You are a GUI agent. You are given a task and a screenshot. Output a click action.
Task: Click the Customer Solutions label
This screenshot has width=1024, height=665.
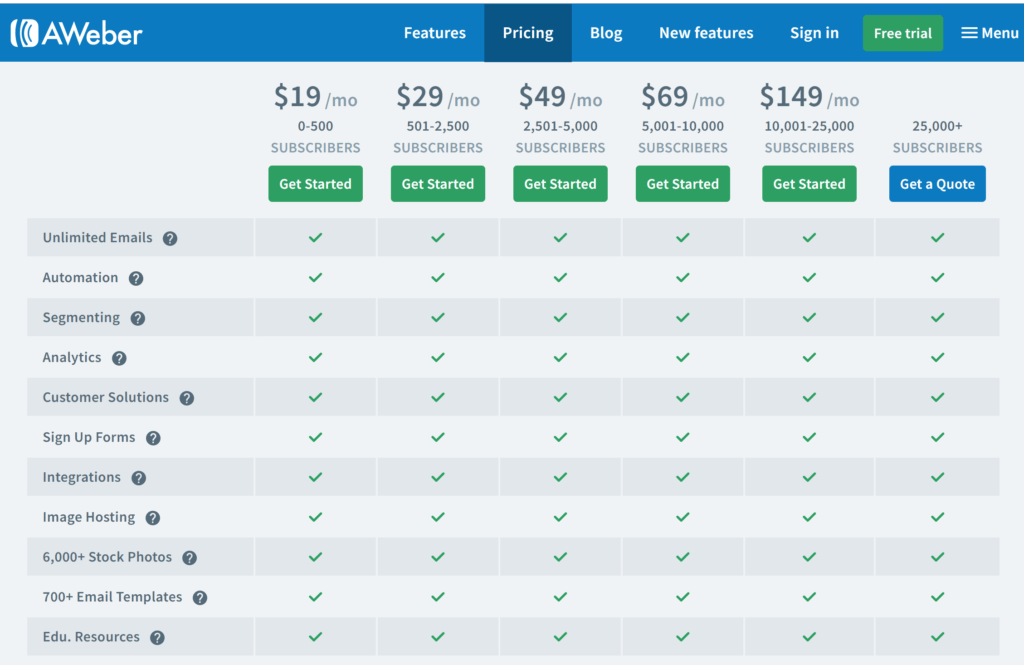tap(106, 397)
